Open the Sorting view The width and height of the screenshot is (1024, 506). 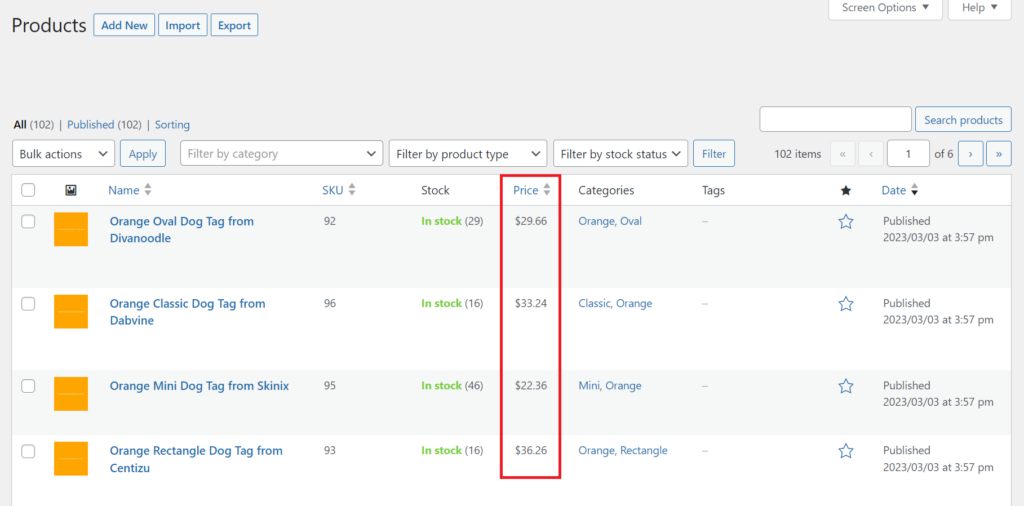pos(172,124)
